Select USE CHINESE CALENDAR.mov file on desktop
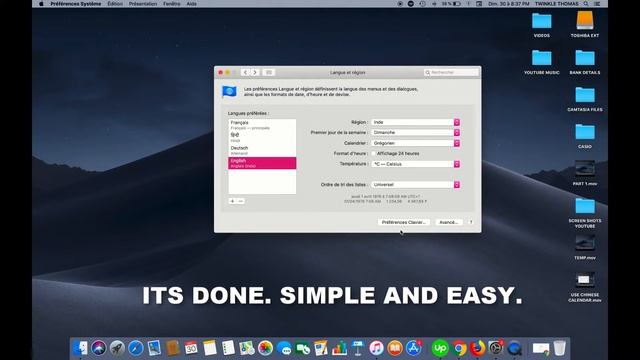 [x=584, y=280]
